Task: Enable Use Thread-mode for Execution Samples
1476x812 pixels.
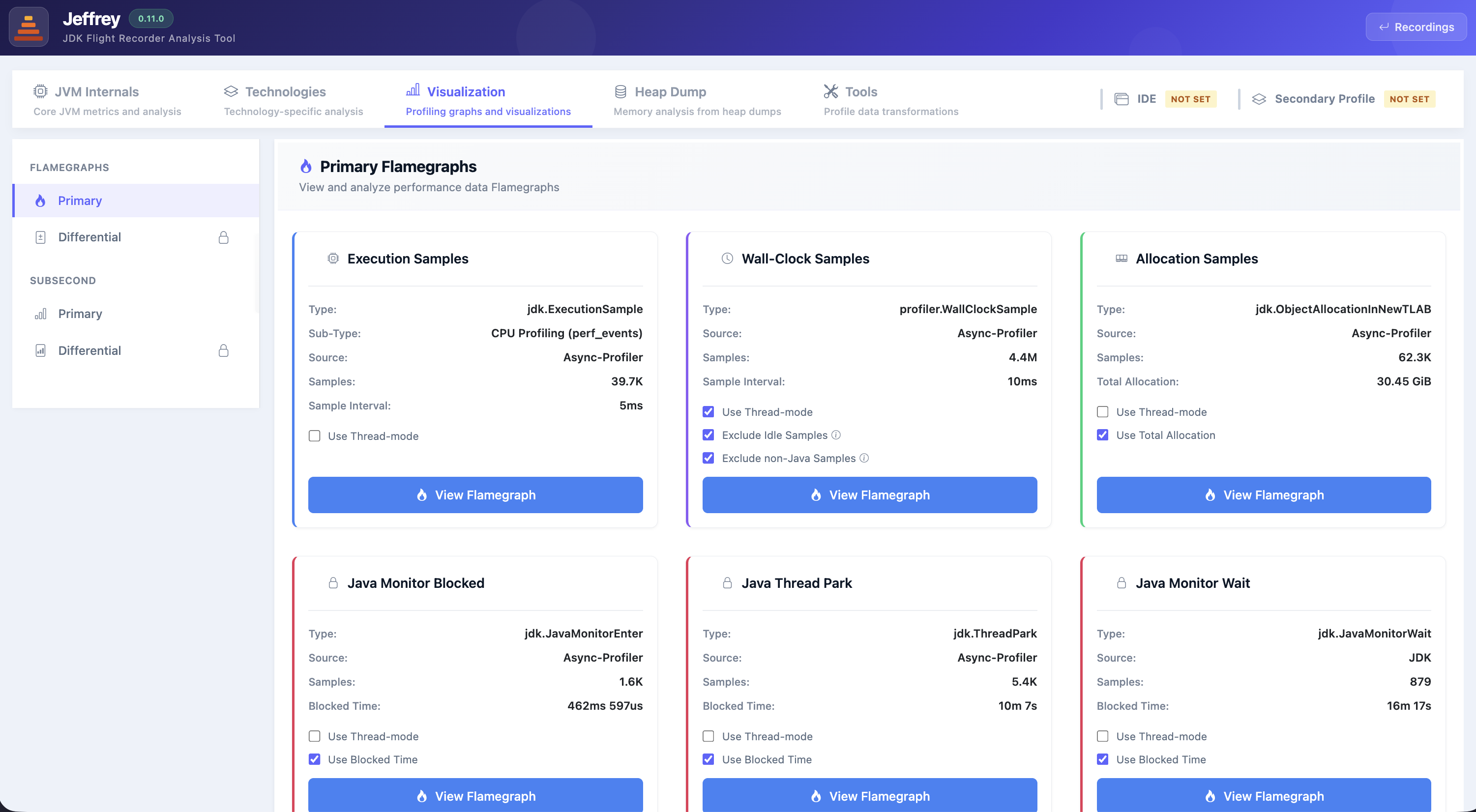Action: point(315,436)
